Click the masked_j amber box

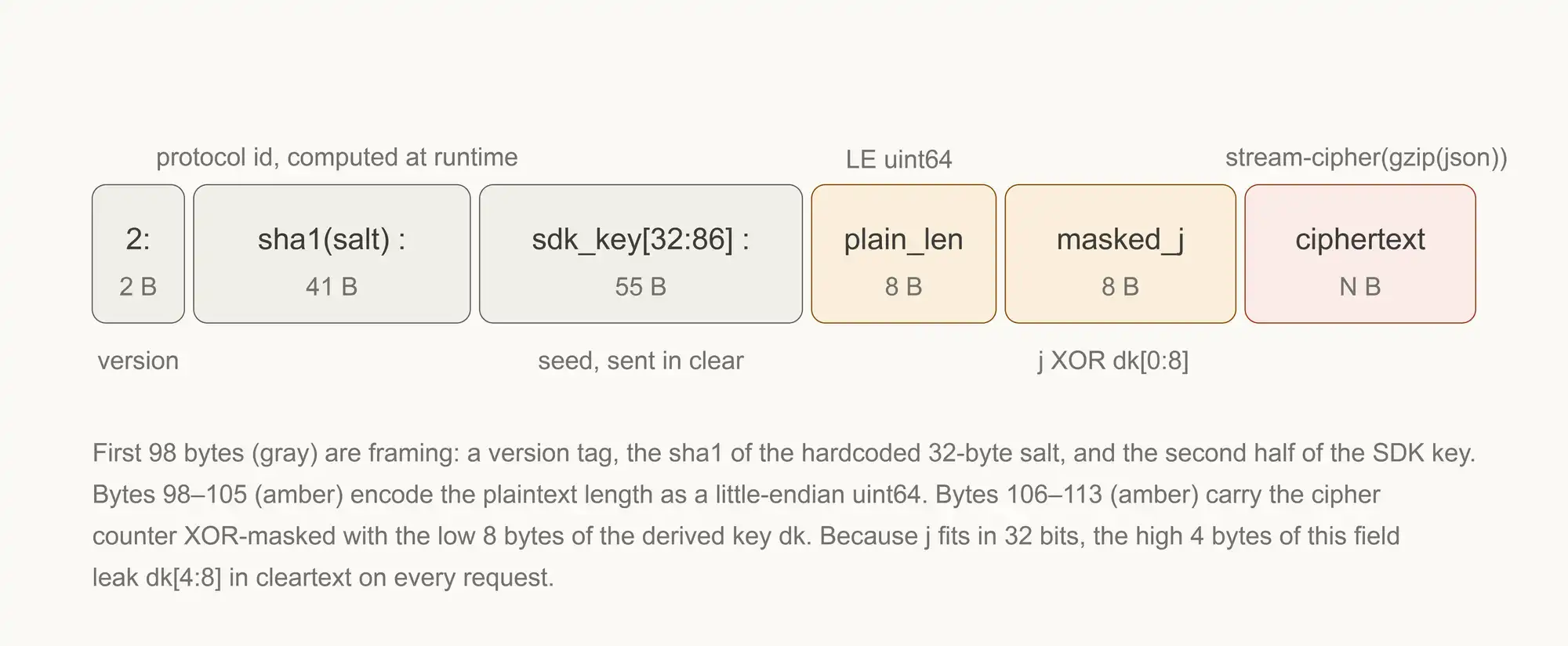(1120, 254)
